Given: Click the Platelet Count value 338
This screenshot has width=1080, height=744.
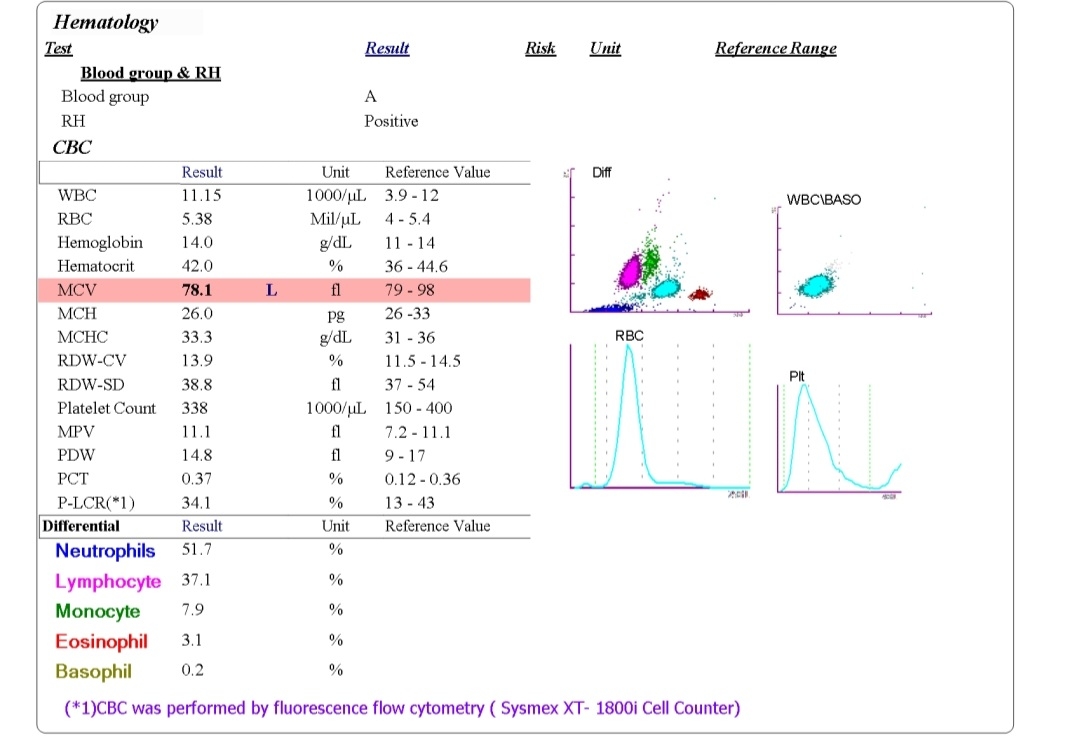Looking at the screenshot, I should pyautogui.click(x=195, y=408).
